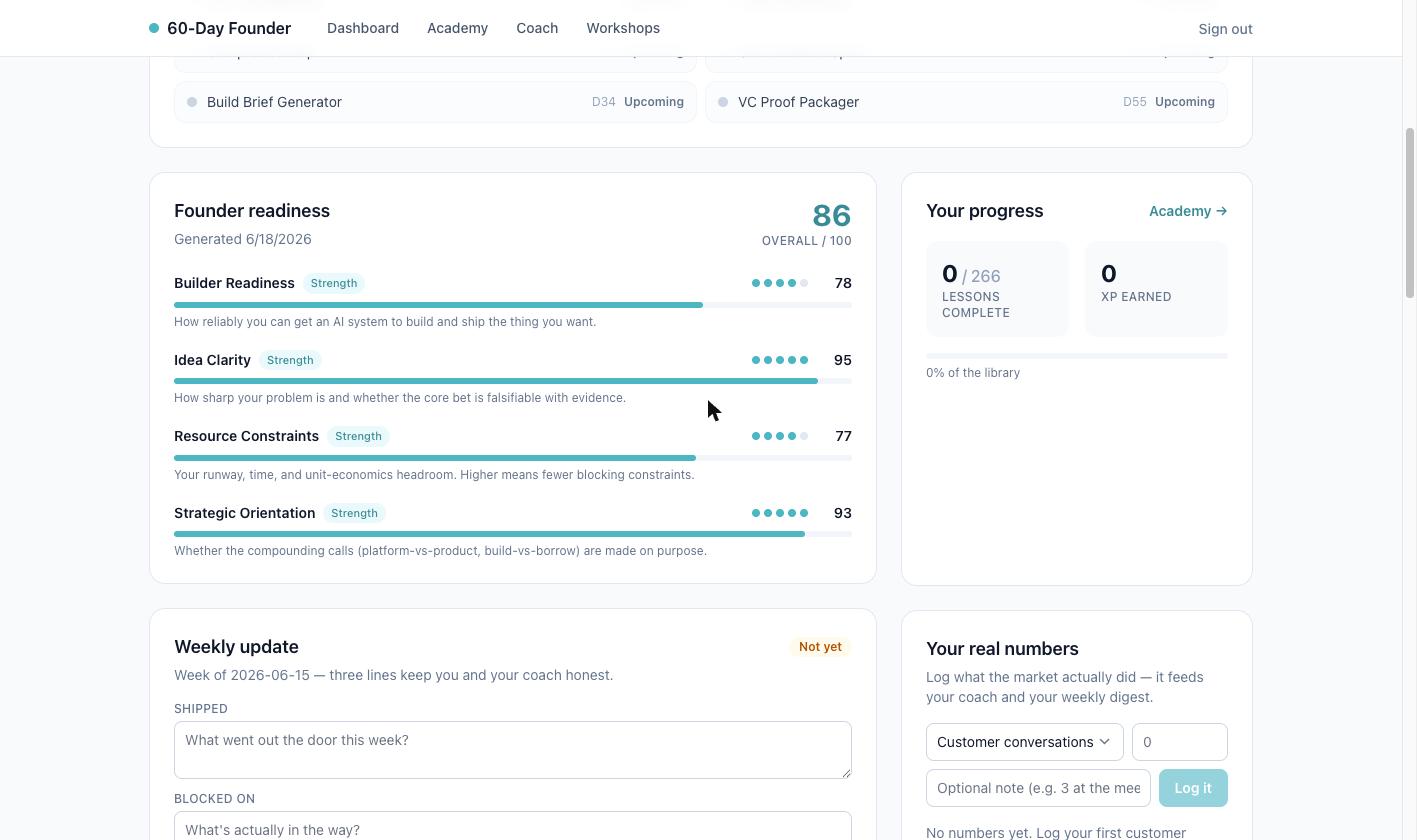Click the Builder Readiness dot rating
Screen dimensions: 1417x840
click(780, 283)
